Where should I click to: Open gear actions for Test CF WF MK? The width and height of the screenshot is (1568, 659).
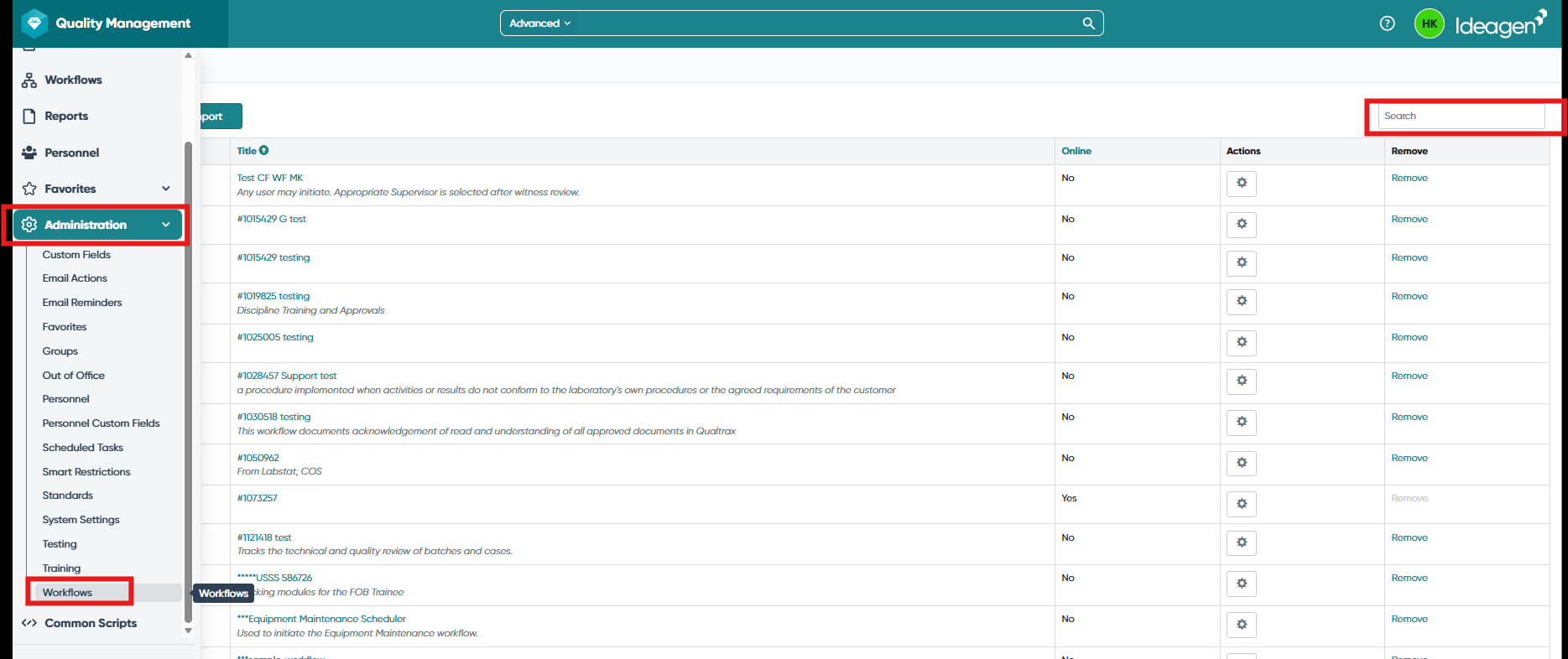[1242, 183]
